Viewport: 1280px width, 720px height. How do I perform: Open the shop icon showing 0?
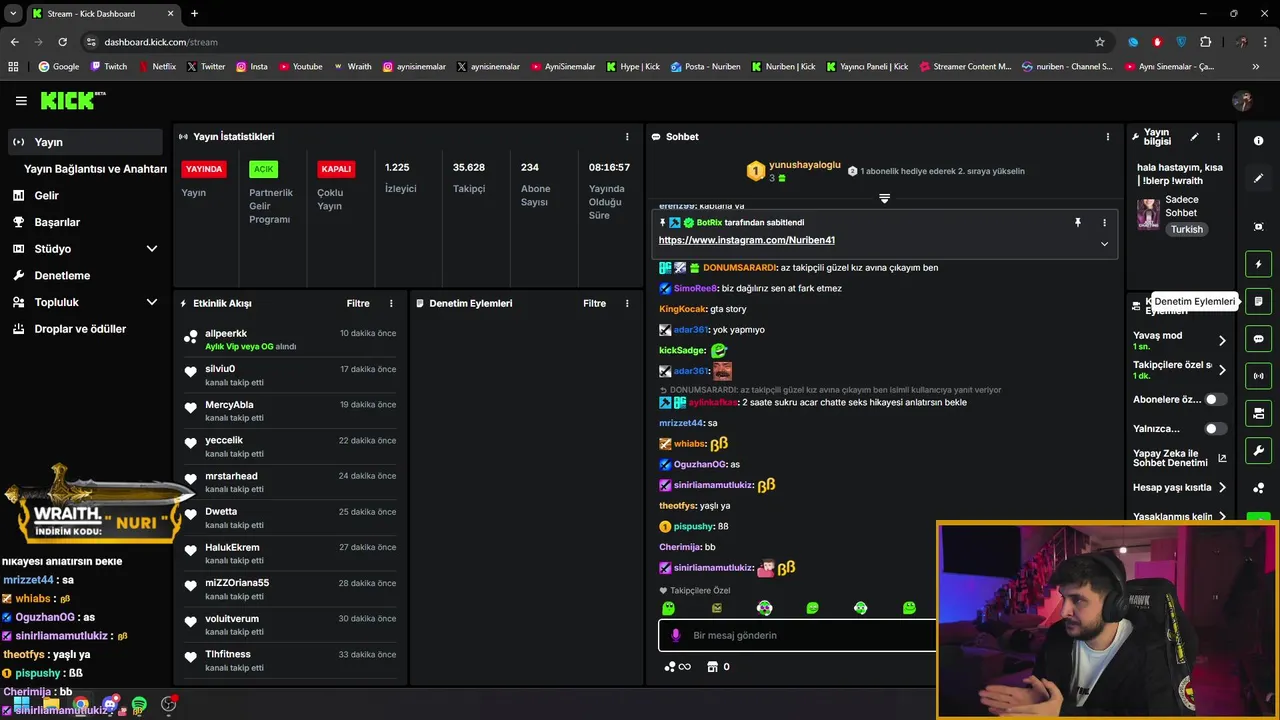(718, 667)
